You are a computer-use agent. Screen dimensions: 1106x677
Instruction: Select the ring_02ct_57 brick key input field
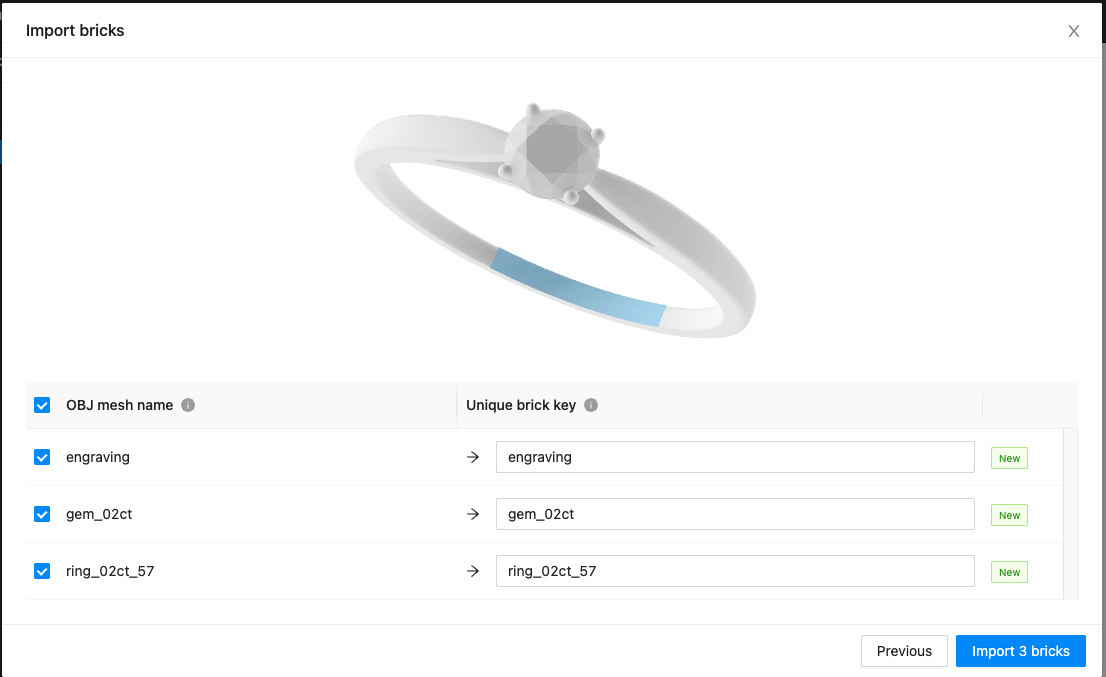click(735, 571)
